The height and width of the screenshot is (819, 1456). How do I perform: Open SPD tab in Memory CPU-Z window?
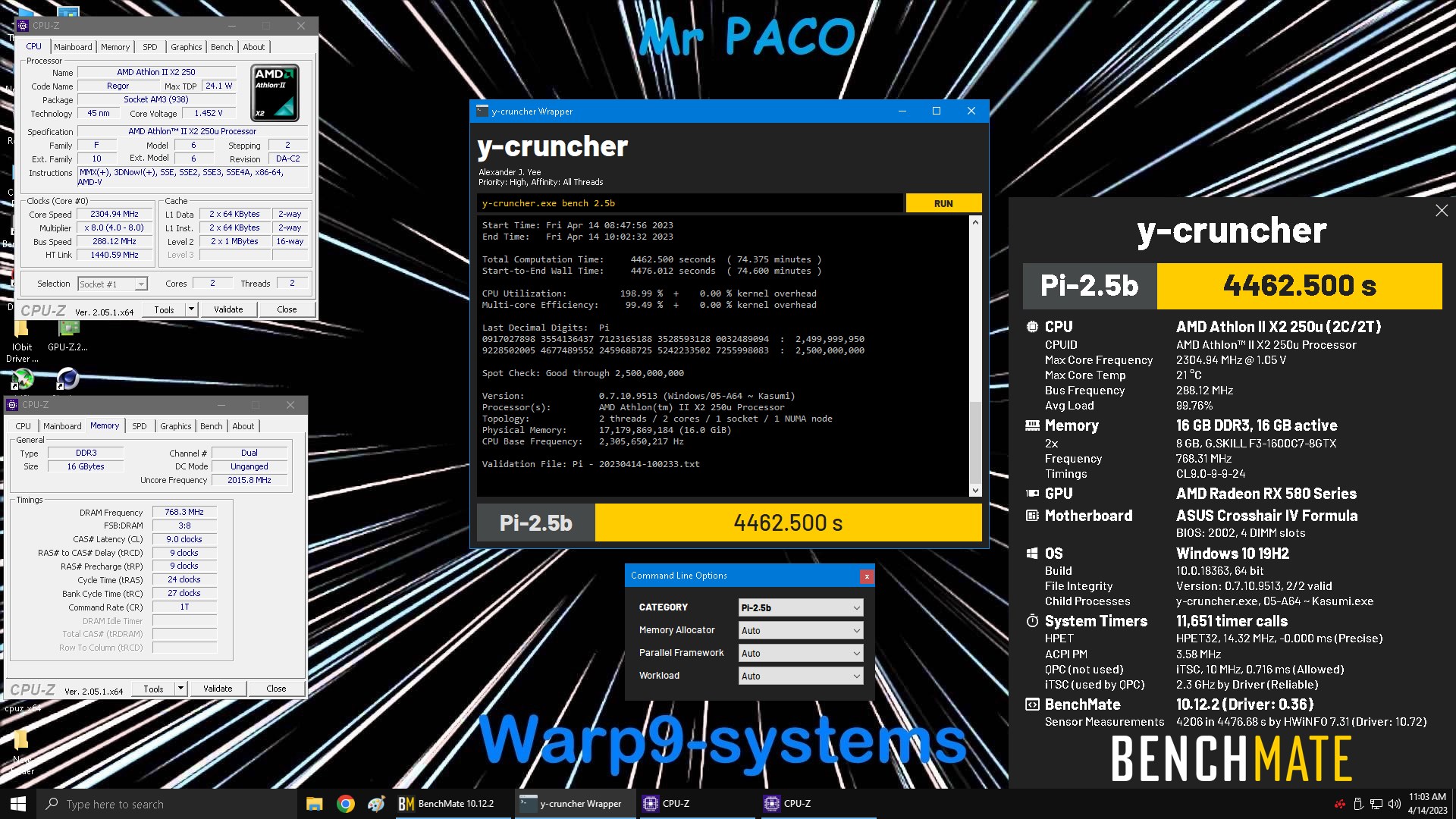point(140,426)
